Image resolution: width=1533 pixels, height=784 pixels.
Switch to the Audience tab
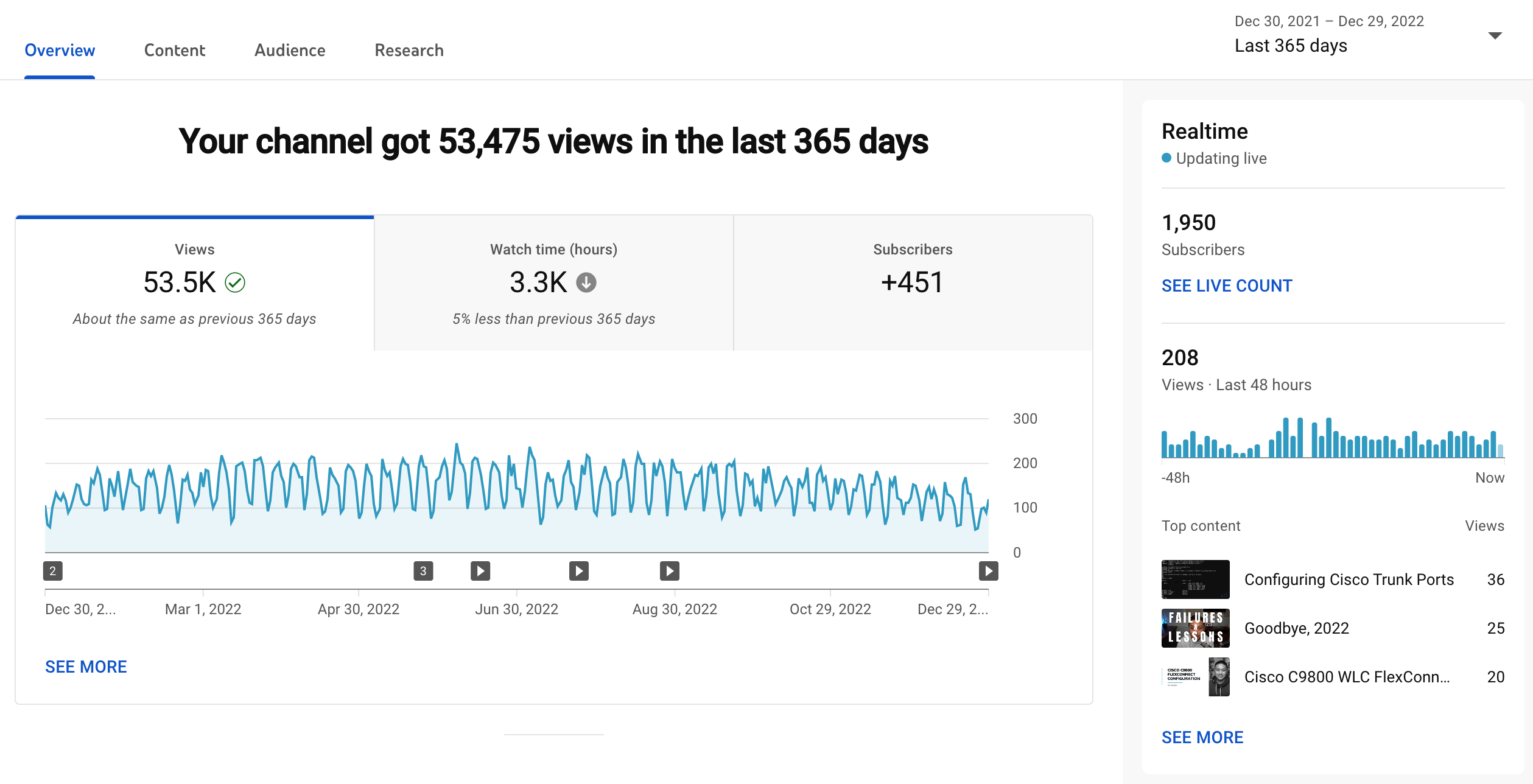(x=290, y=51)
